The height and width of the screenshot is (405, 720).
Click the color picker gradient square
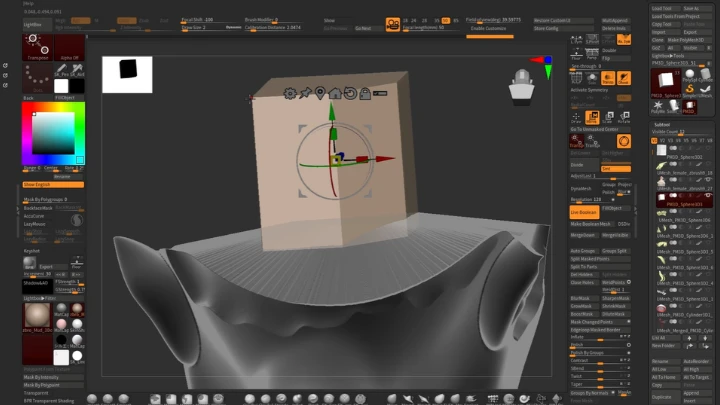click(x=53, y=133)
